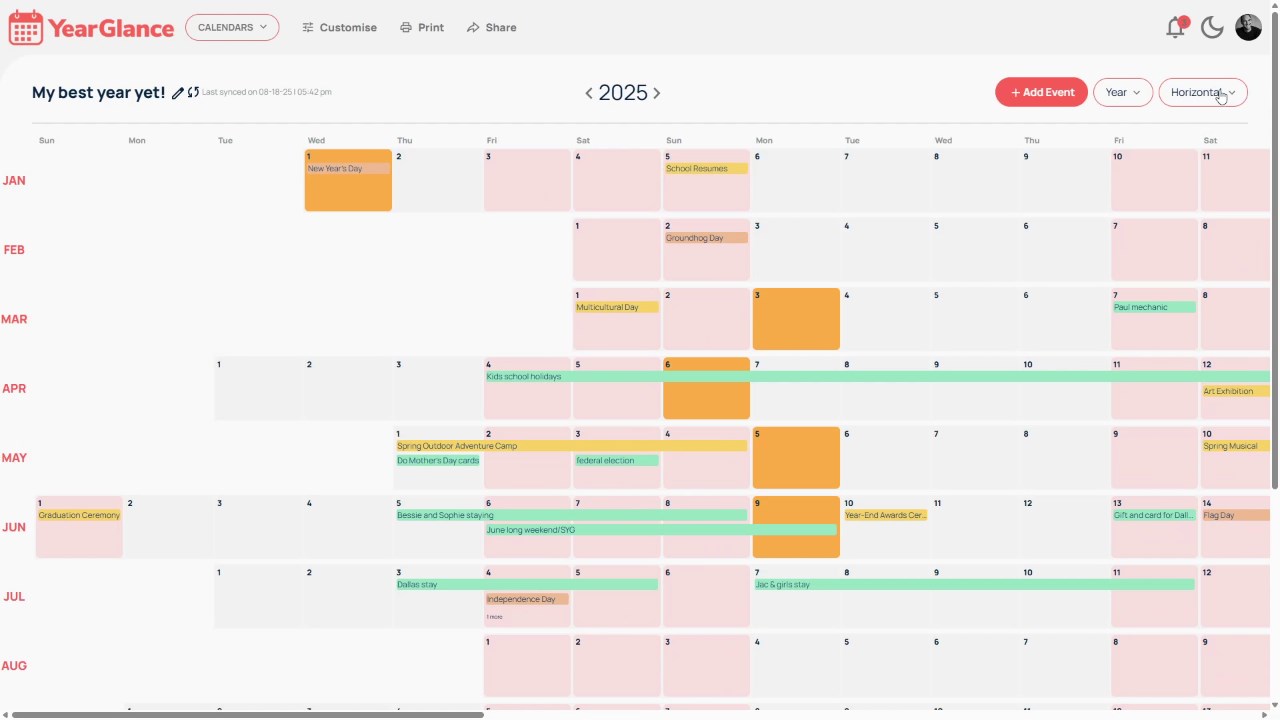Open the Multicultural Day event
The height and width of the screenshot is (720, 1280).
tap(616, 307)
